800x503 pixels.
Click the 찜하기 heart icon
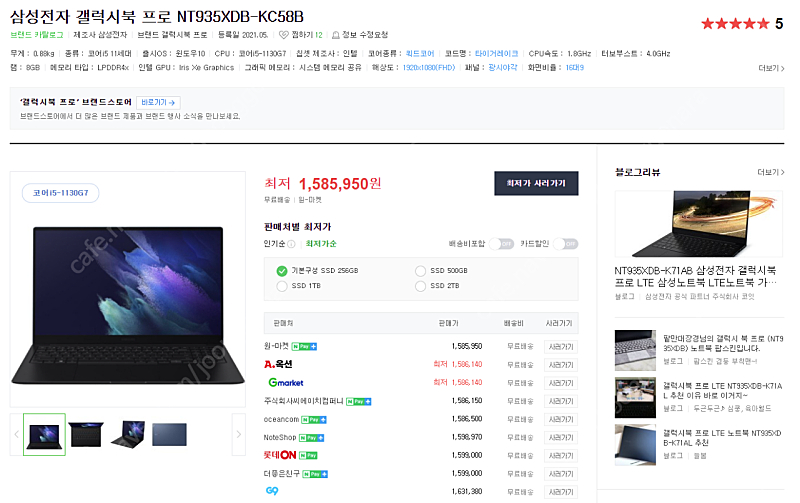pyautogui.click(x=284, y=35)
